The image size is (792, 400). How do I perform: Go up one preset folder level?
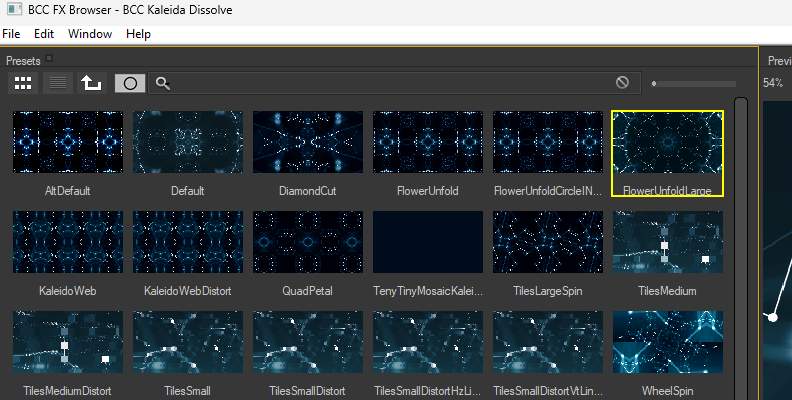[x=91, y=83]
